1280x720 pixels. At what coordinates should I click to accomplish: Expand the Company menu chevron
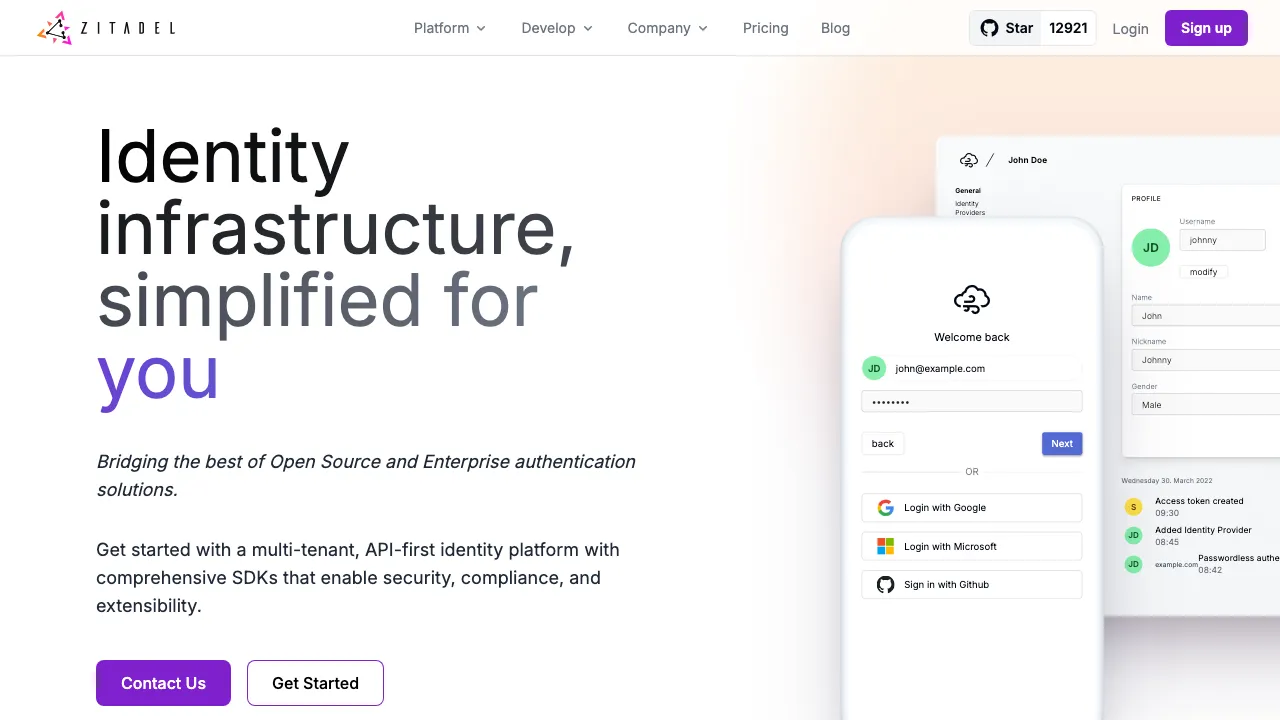[703, 28]
